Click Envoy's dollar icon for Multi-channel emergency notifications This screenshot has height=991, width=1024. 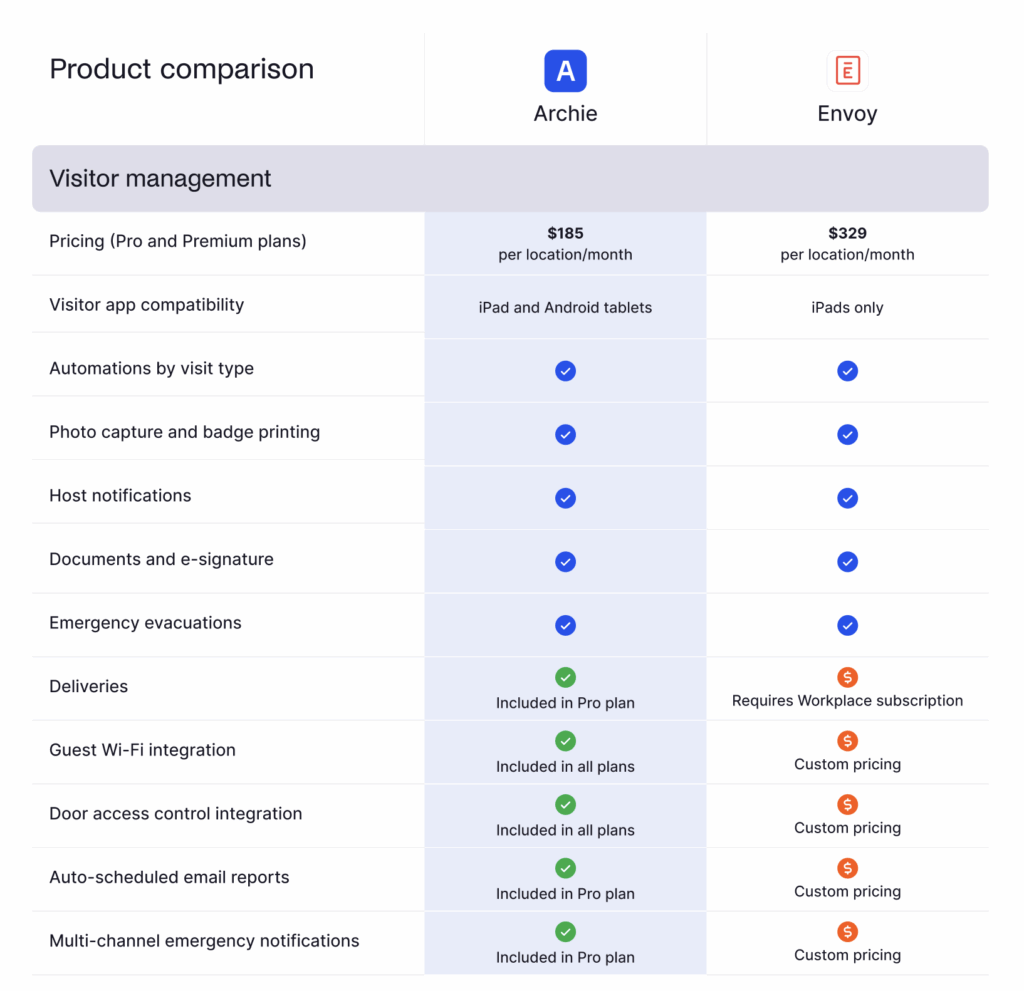(847, 932)
